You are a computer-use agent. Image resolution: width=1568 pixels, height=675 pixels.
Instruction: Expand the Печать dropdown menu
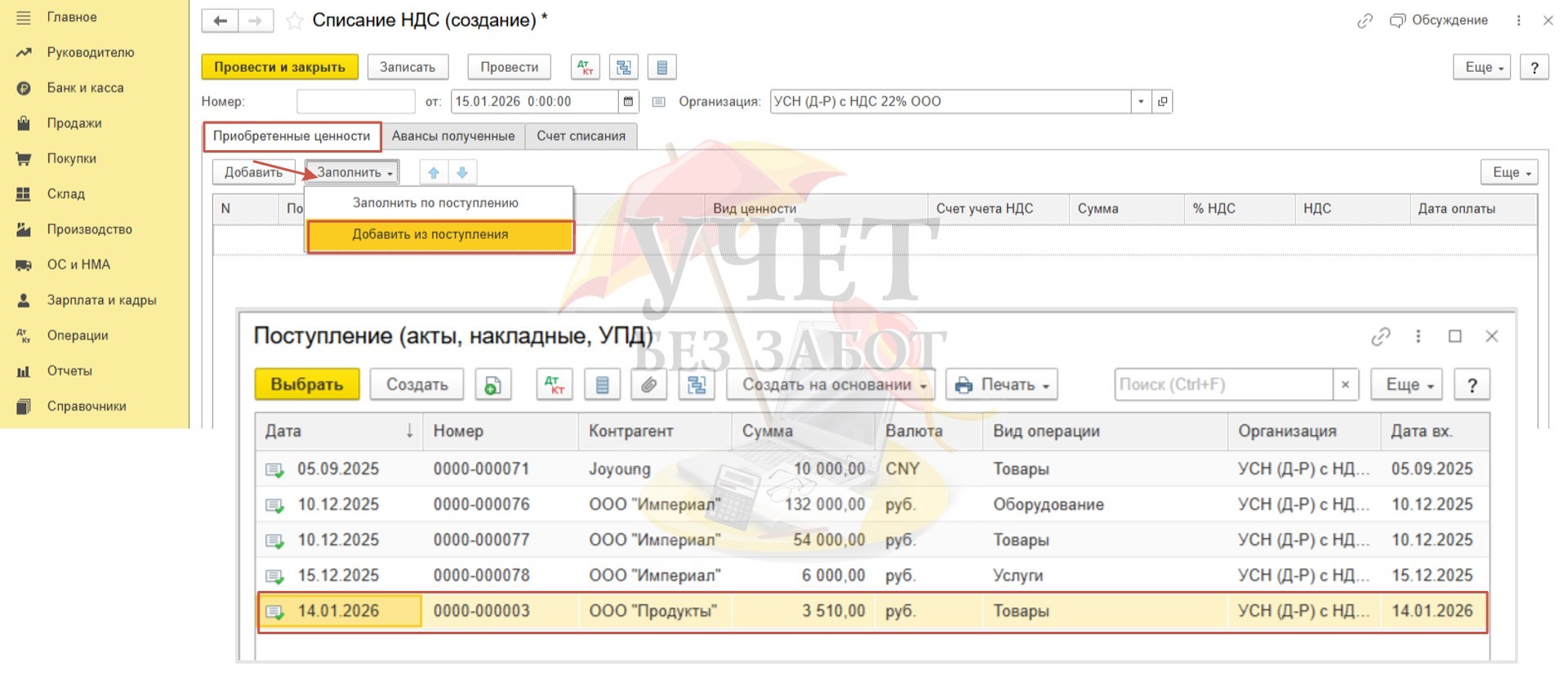coord(1001,384)
